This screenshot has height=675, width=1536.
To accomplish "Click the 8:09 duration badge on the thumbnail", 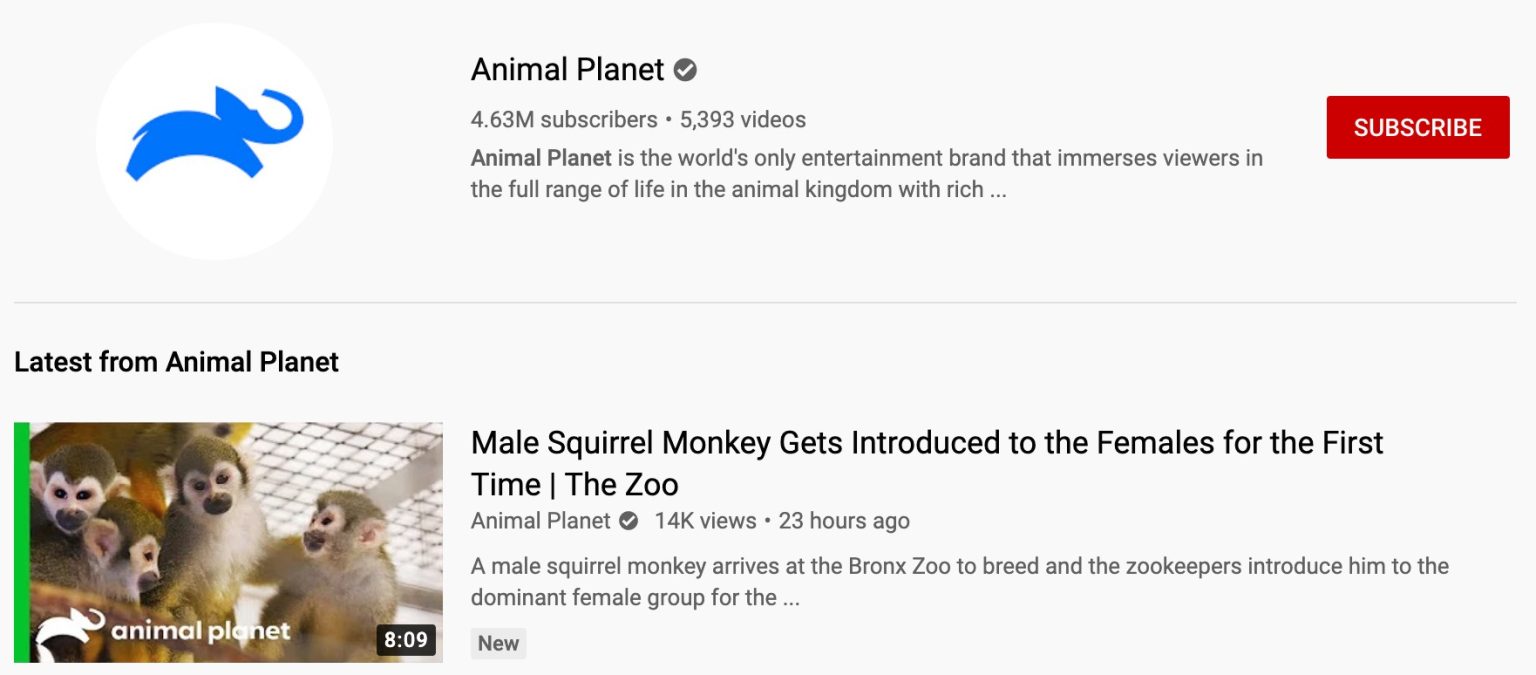I will pyautogui.click(x=406, y=641).
